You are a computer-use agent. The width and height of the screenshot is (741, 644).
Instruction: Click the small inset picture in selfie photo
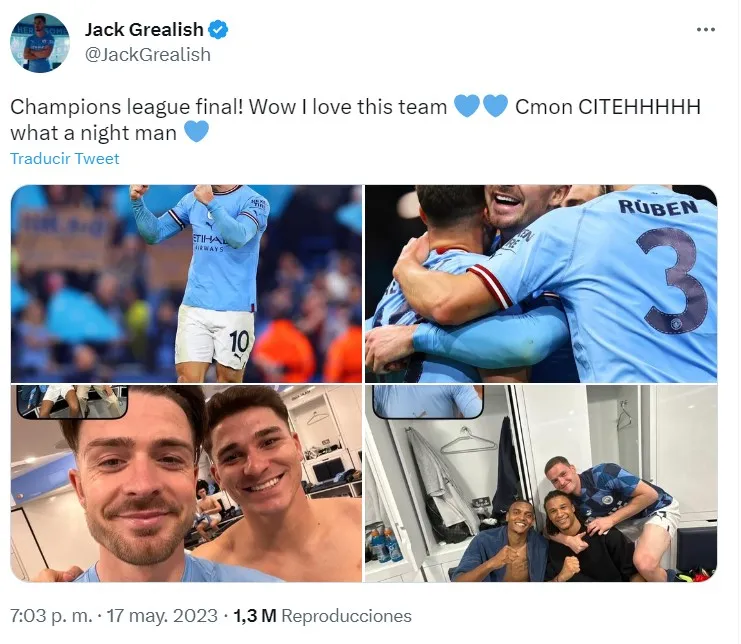coord(72,402)
